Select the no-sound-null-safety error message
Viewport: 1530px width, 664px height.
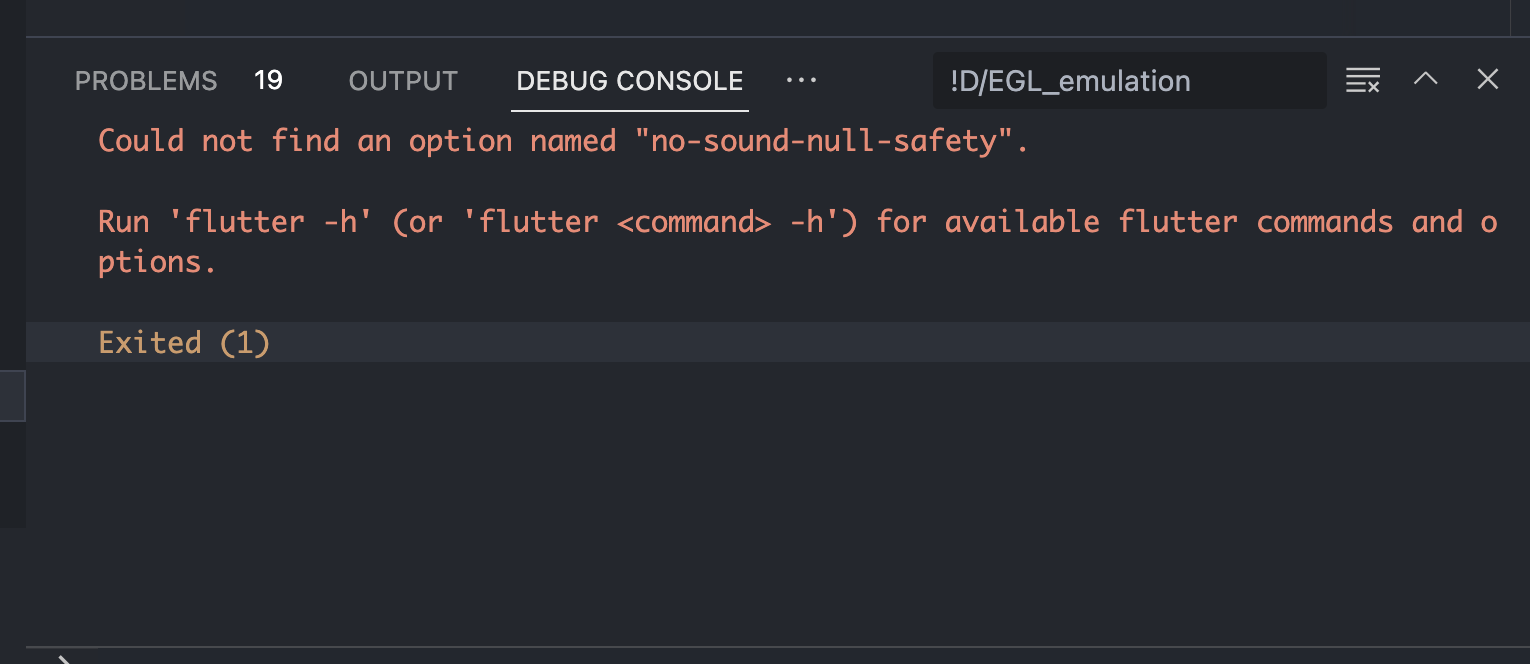point(560,140)
